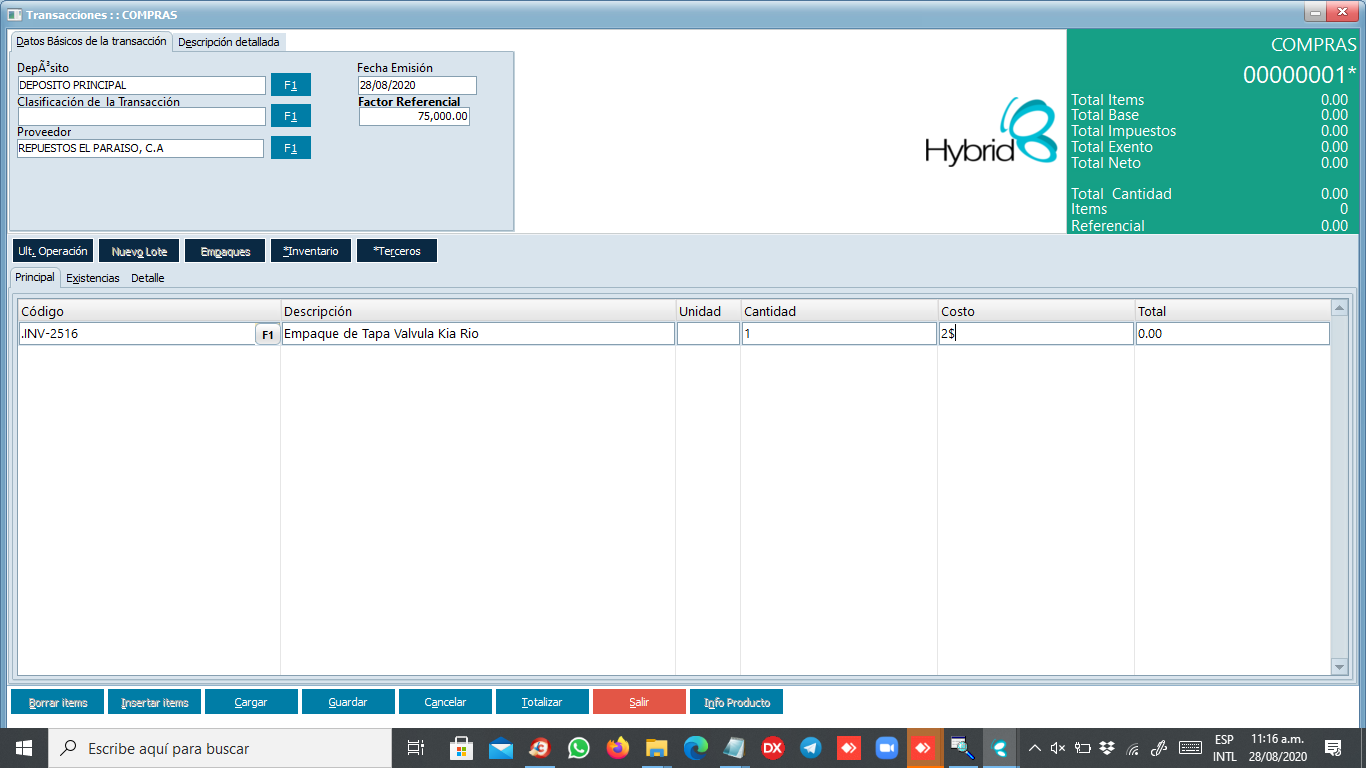Click the Dropbox tray icon
This screenshot has height=768, width=1366.
[x=1107, y=747]
